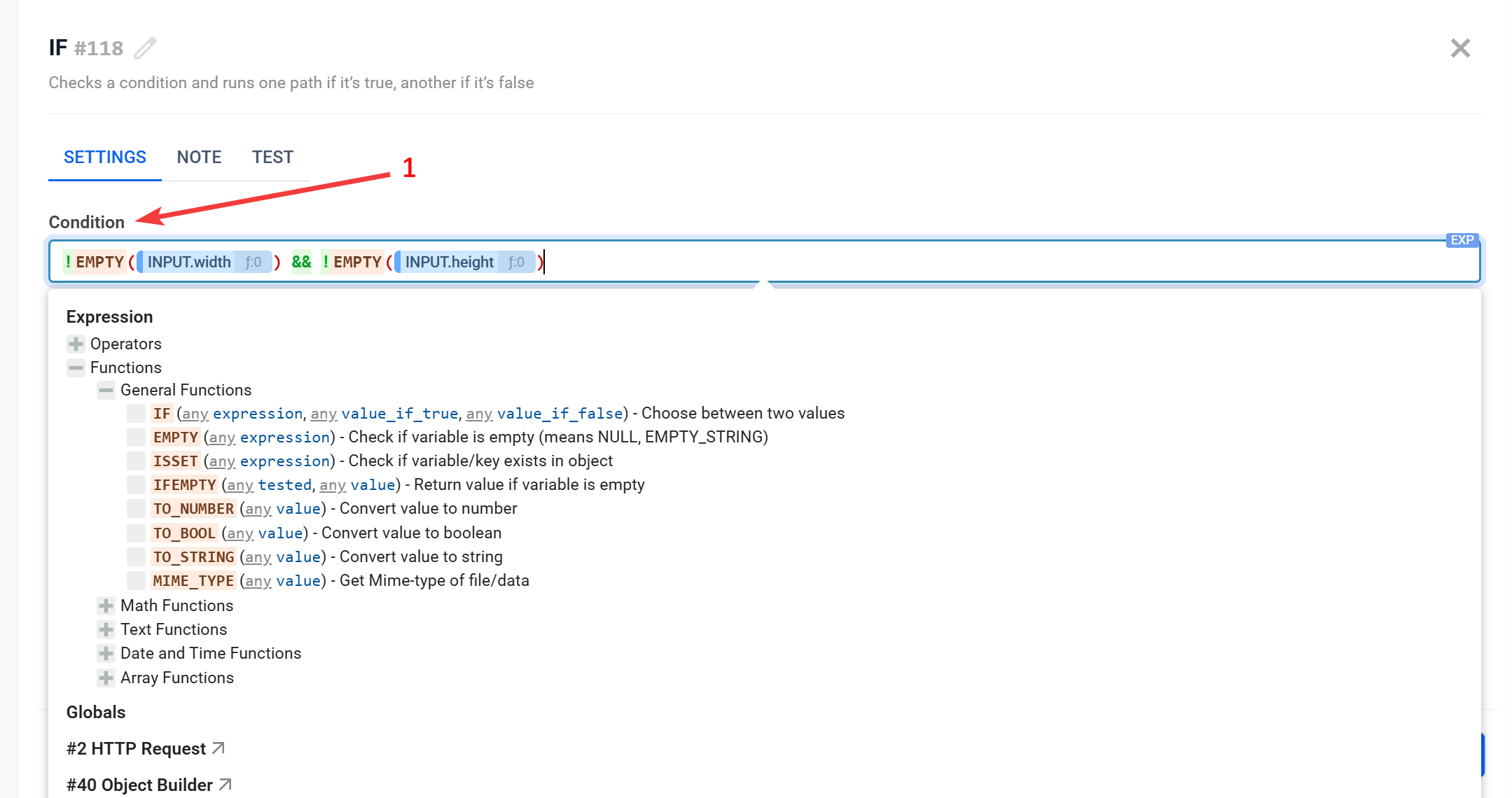The width and height of the screenshot is (1512, 798).
Task: Switch to the TEST tab
Action: point(272,157)
